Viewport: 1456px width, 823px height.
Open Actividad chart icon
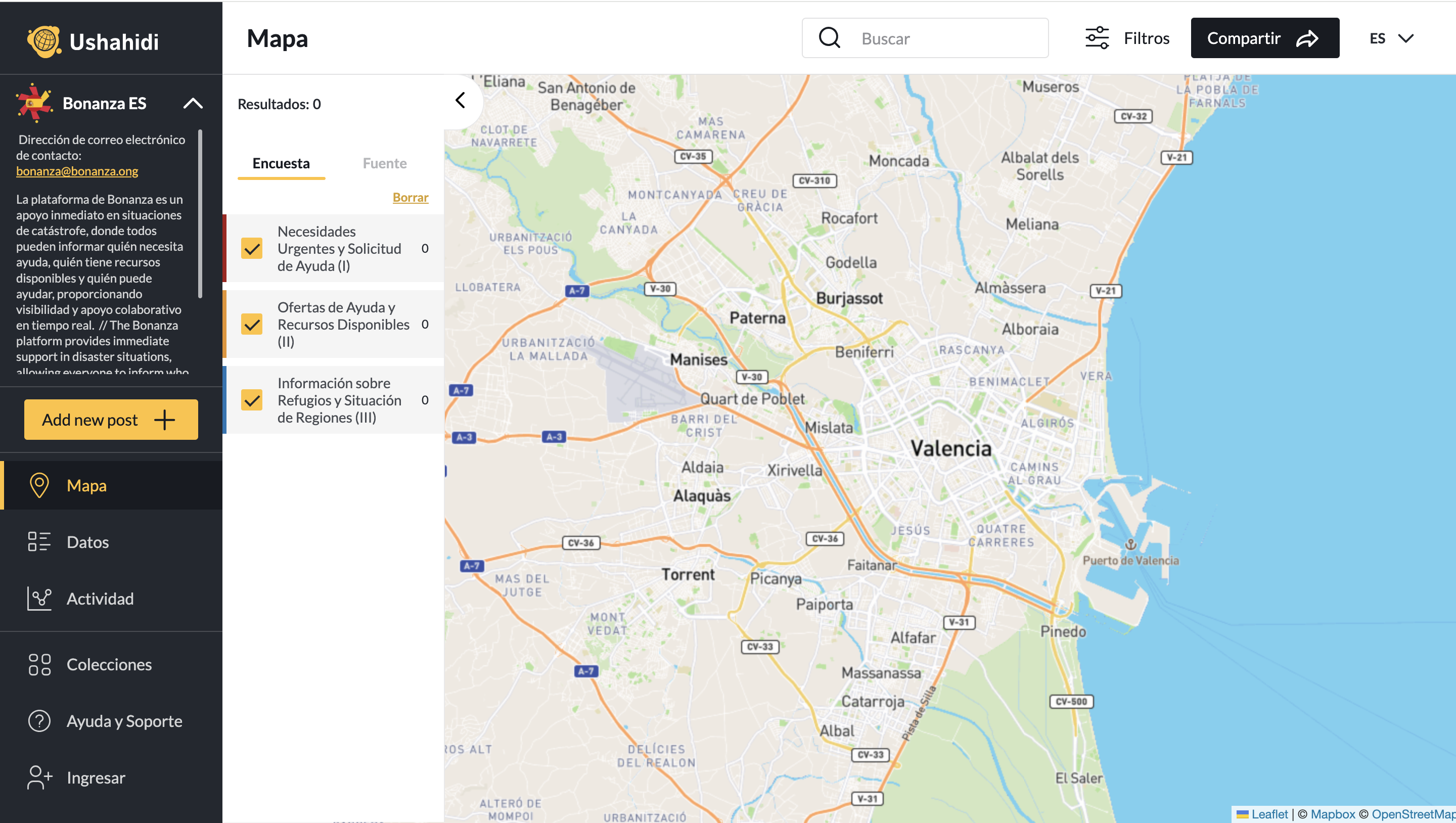pos(39,598)
